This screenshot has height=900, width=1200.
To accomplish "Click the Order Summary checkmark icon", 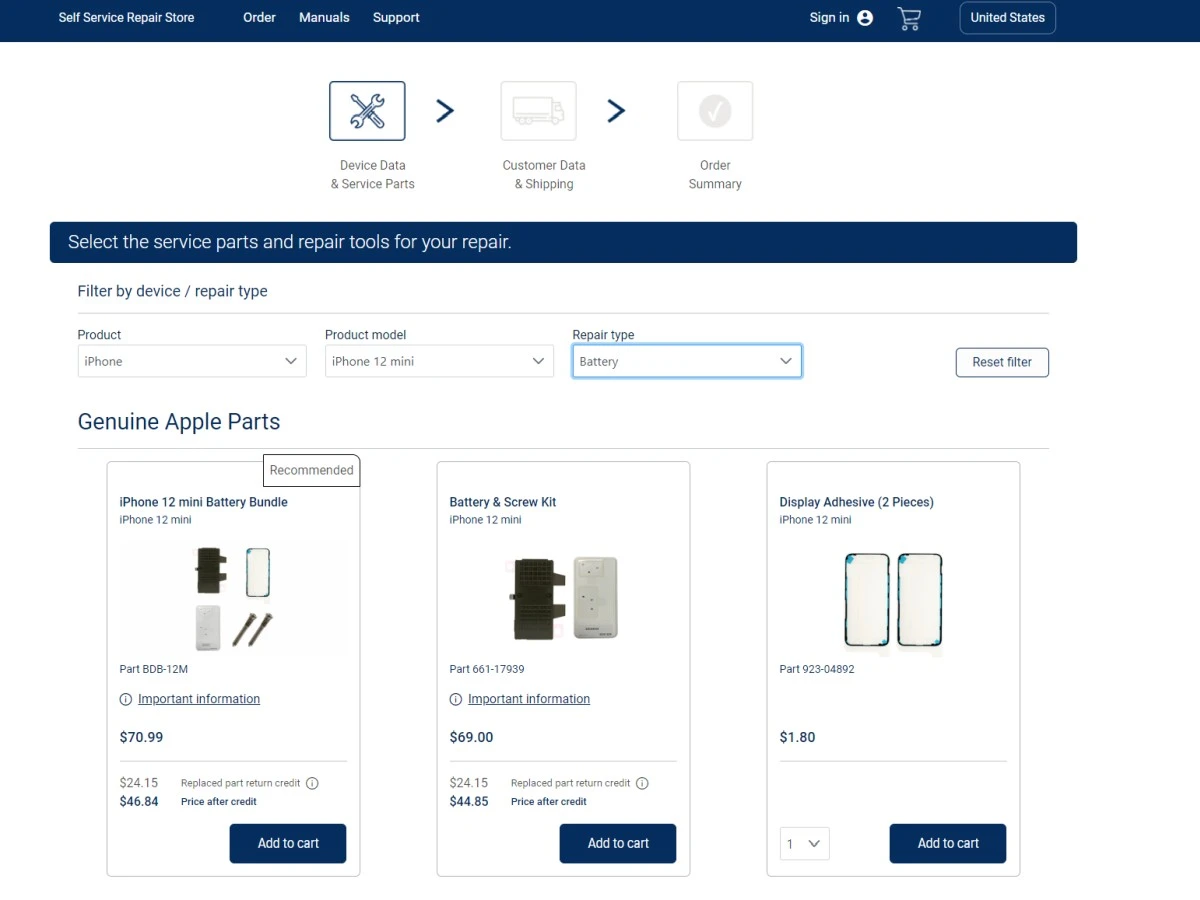I will [714, 111].
